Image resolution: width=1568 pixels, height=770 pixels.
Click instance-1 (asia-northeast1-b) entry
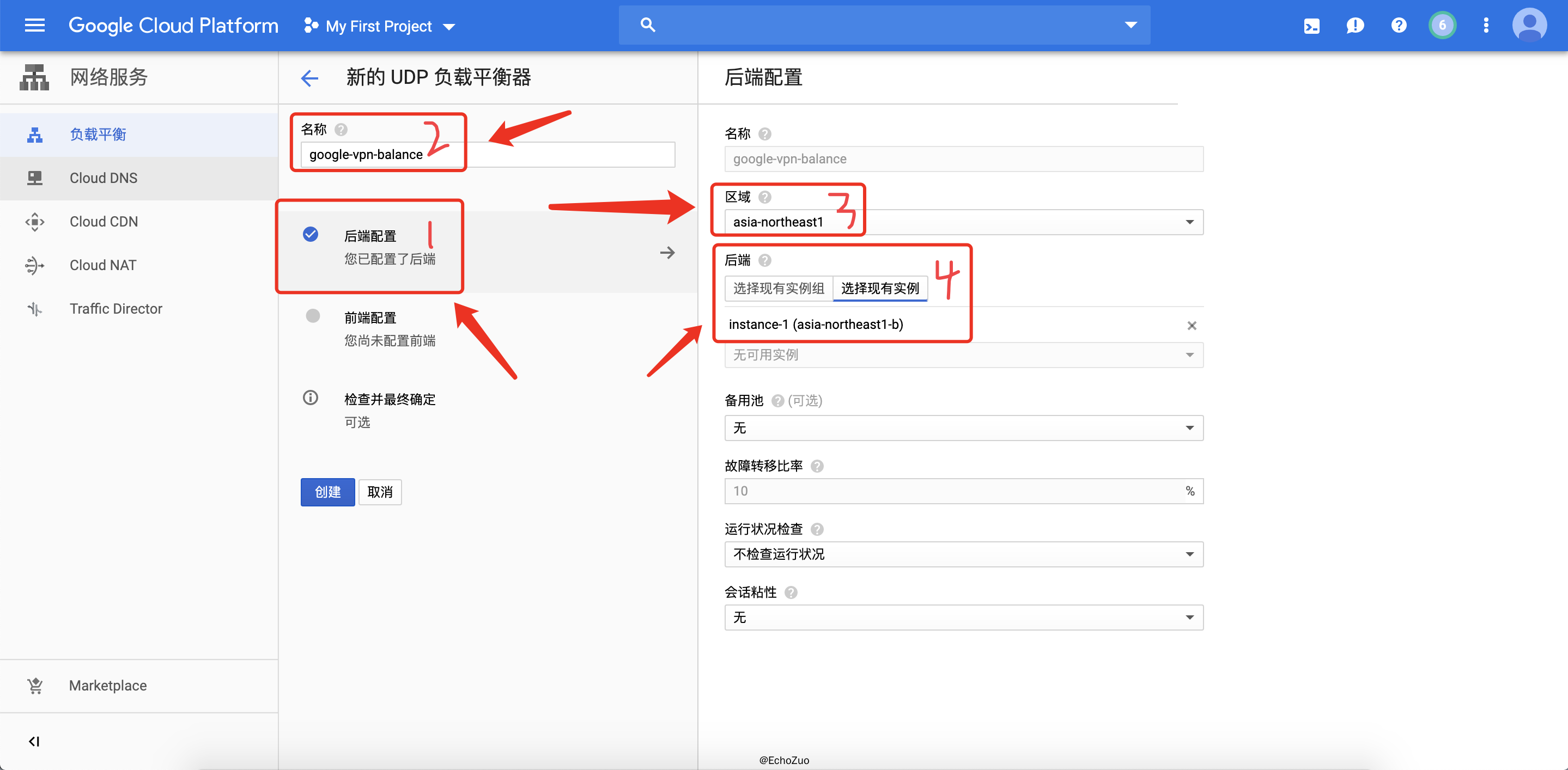pos(816,324)
